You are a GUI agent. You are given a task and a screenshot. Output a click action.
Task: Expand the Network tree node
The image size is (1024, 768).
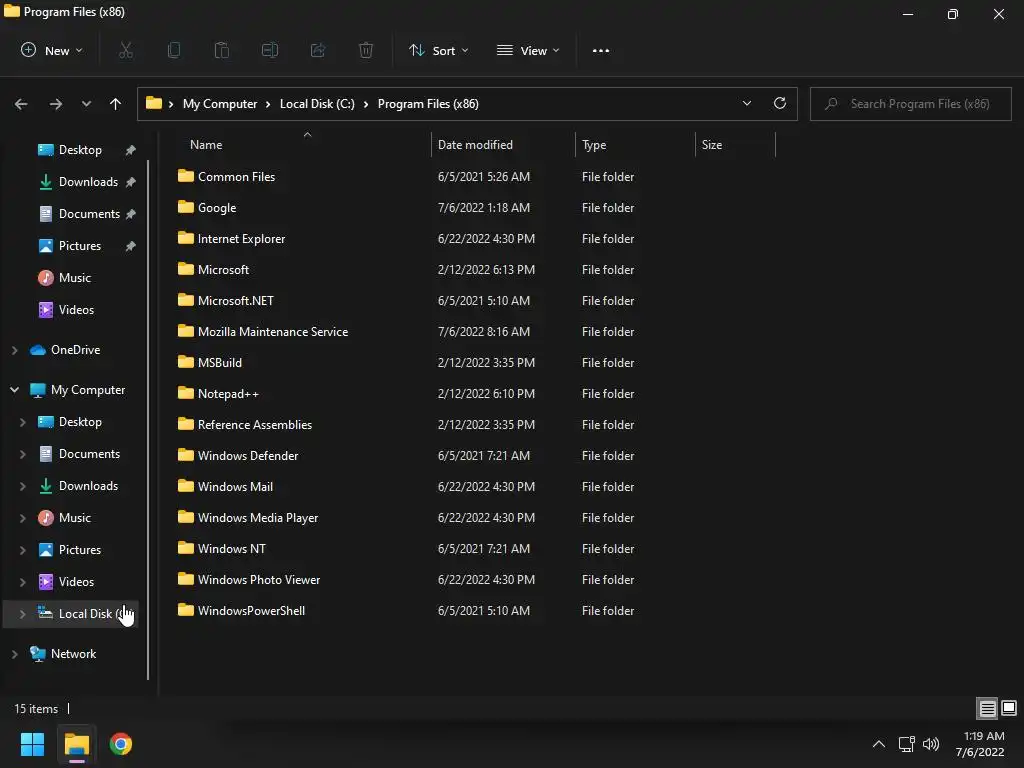[x=14, y=654]
